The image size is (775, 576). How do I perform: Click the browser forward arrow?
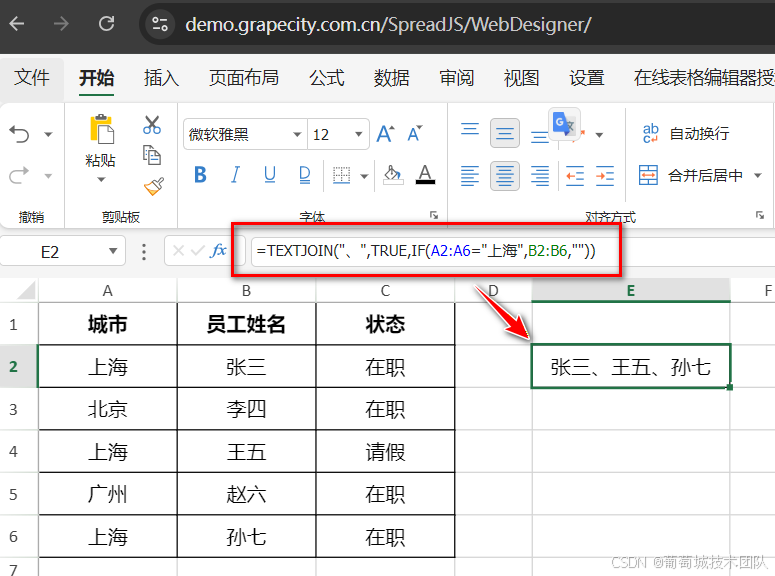[x=61, y=23]
